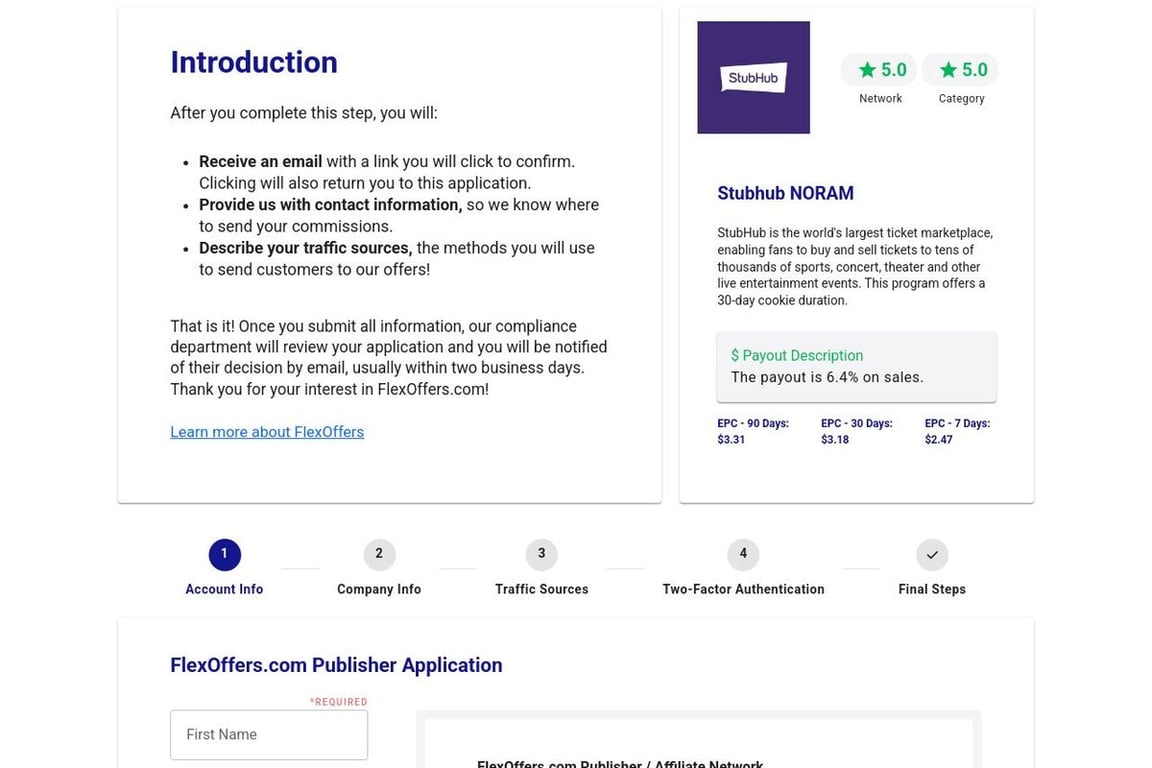Screen dimensions: 1152x768
Task: Click the Category 5.0 star rating badge
Action: (960, 70)
